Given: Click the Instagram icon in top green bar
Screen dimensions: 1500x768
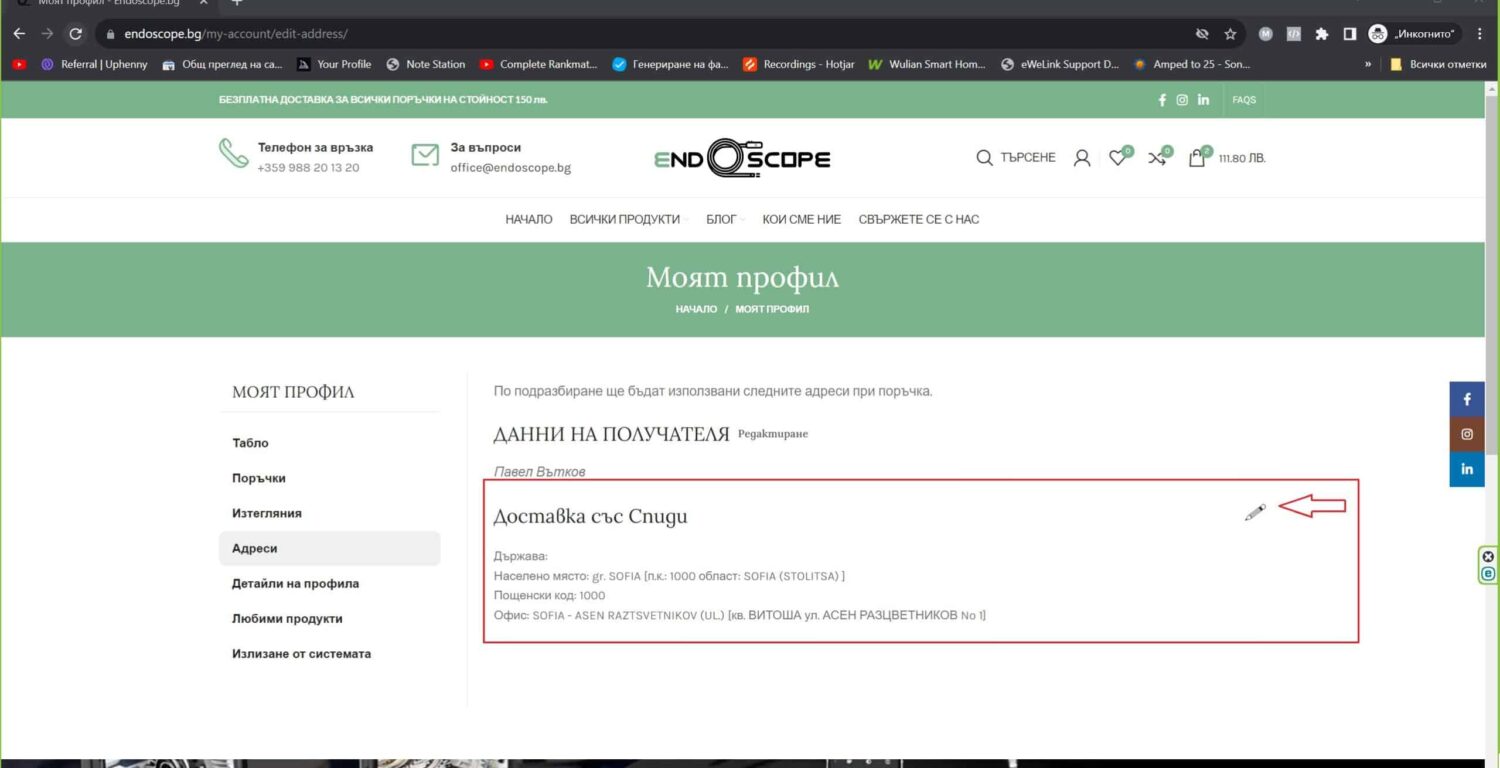Looking at the screenshot, I should 1182,100.
